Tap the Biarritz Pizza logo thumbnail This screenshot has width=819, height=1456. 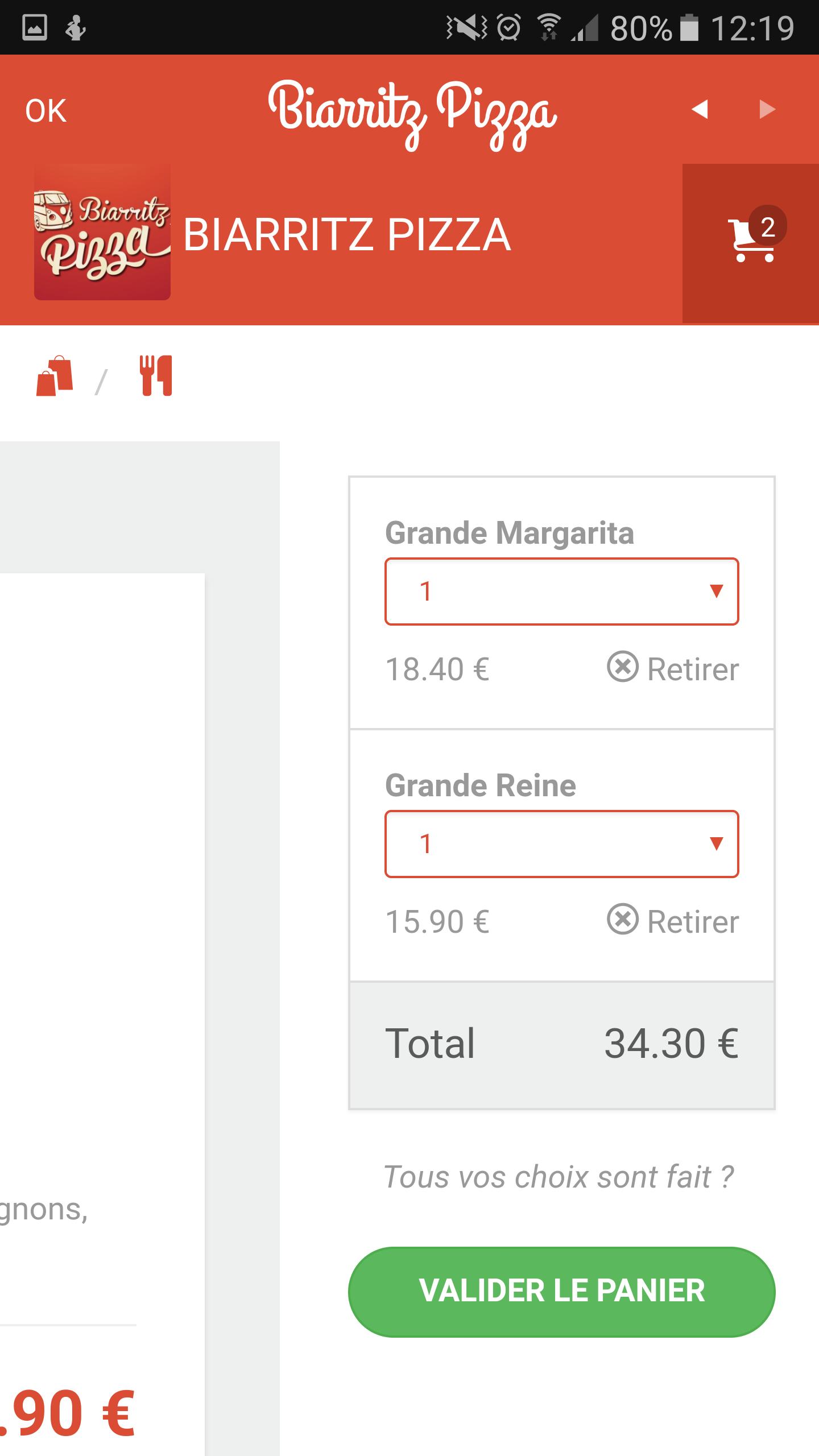pos(102,232)
